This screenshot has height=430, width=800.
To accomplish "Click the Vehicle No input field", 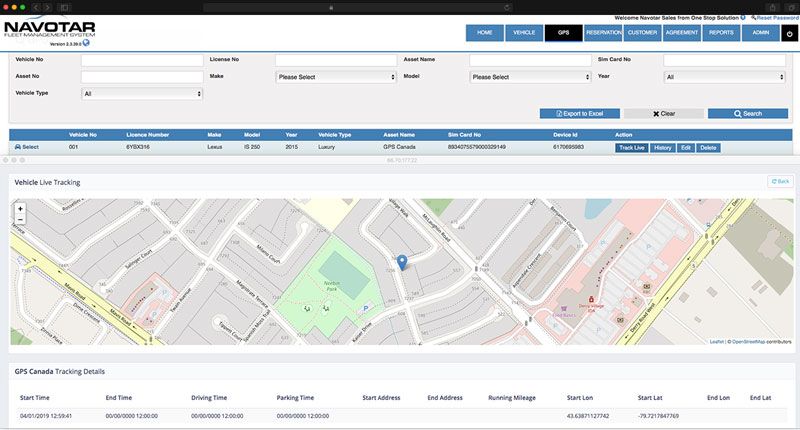I will tap(142, 60).
